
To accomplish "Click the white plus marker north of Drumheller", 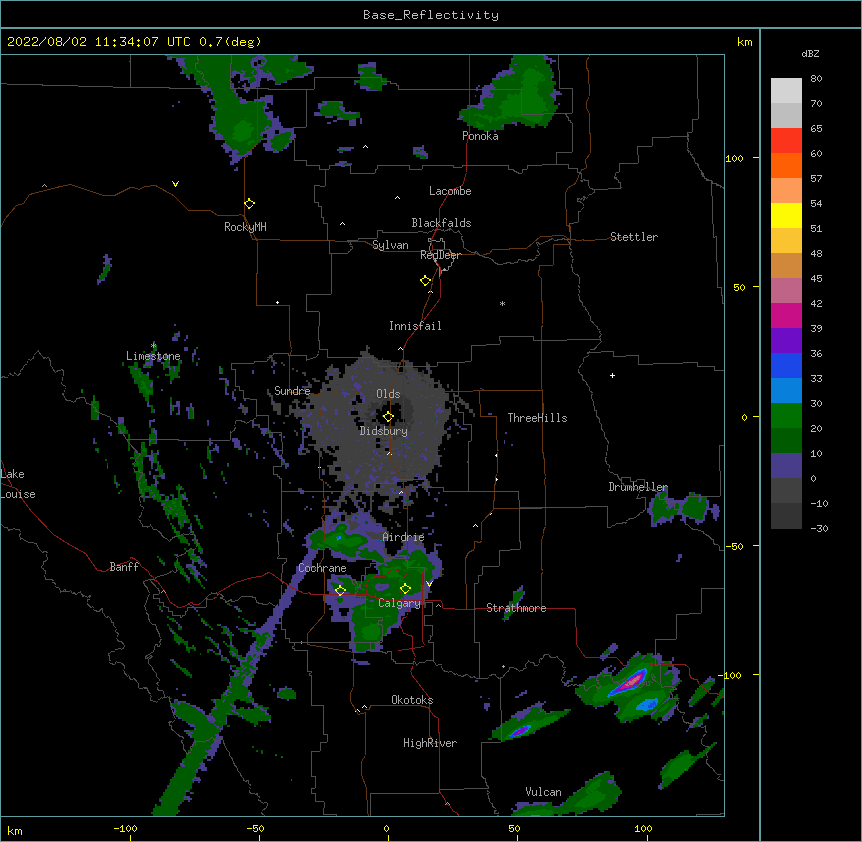I will (x=612, y=375).
